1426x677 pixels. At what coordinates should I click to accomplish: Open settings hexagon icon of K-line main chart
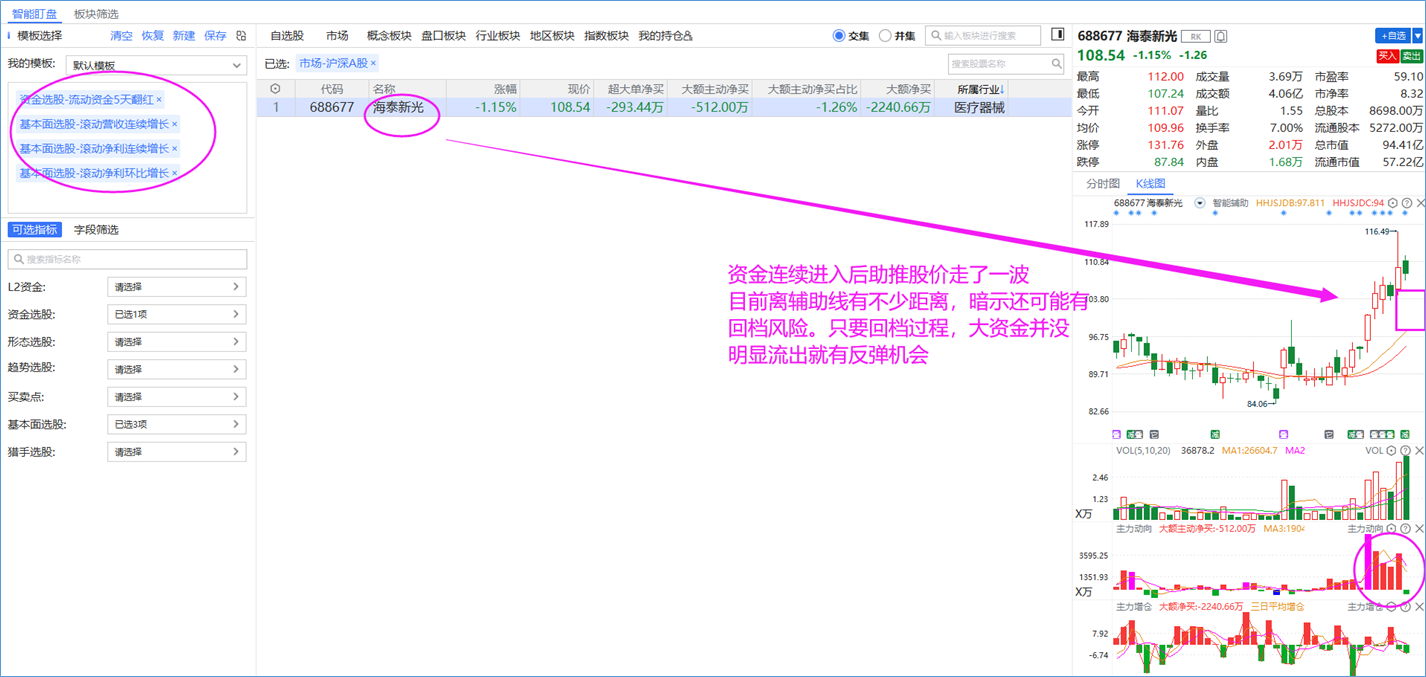(1392, 203)
